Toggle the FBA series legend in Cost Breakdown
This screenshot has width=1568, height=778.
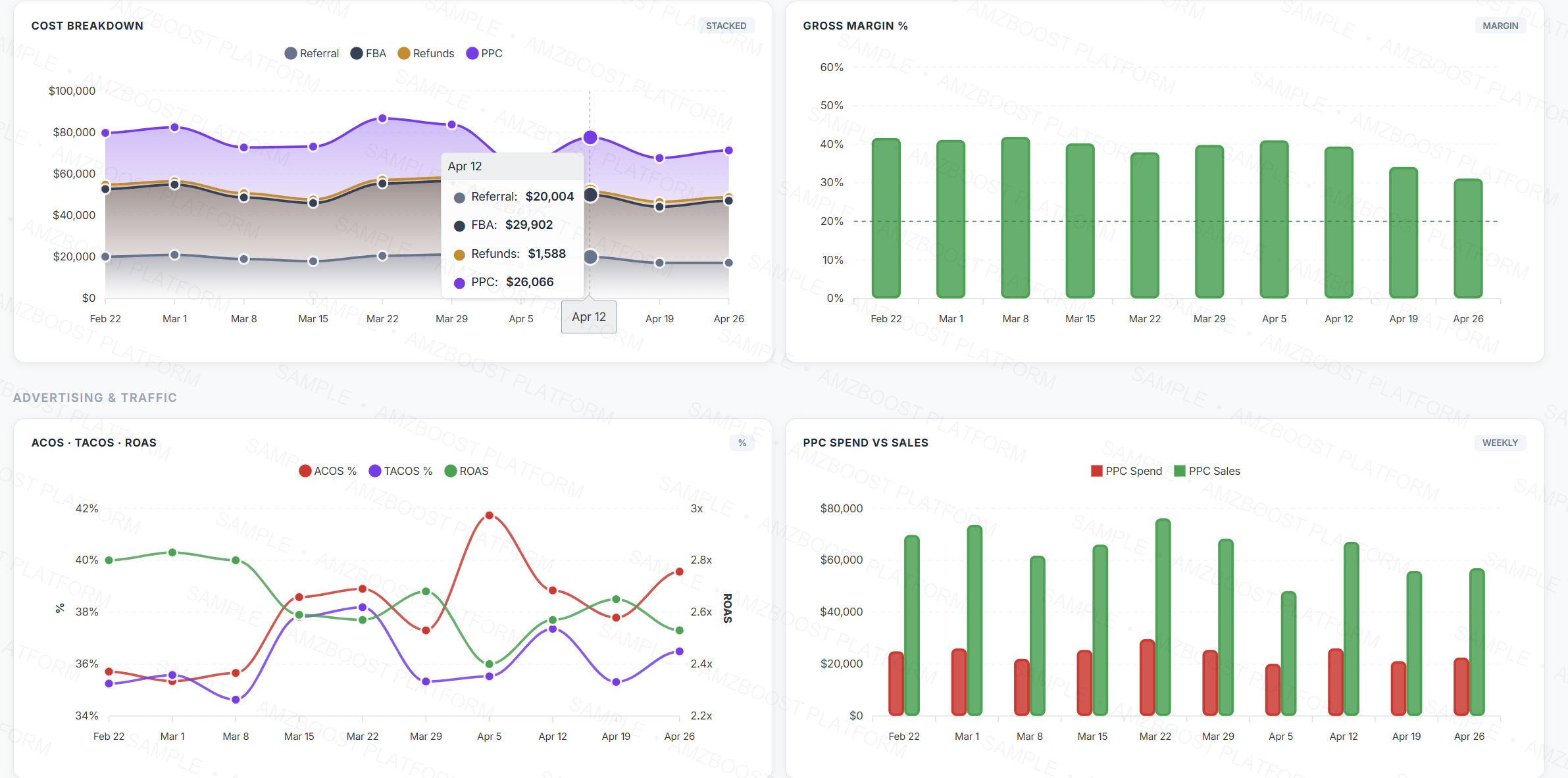pyautogui.click(x=368, y=53)
